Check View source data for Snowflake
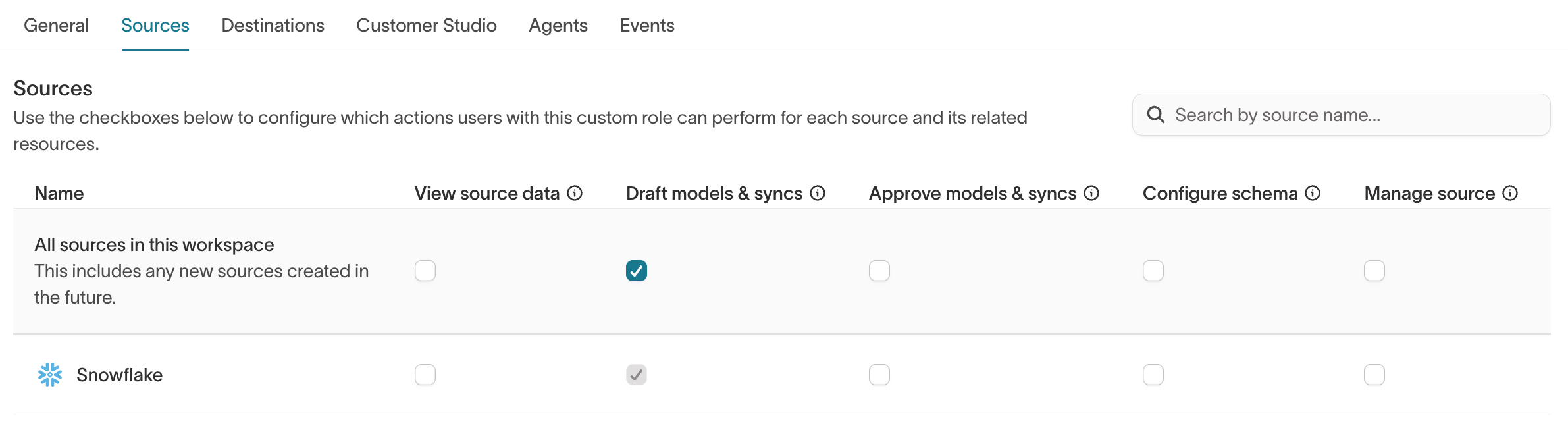The height and width of the screenshot is (428, 1568). point(425,375)
